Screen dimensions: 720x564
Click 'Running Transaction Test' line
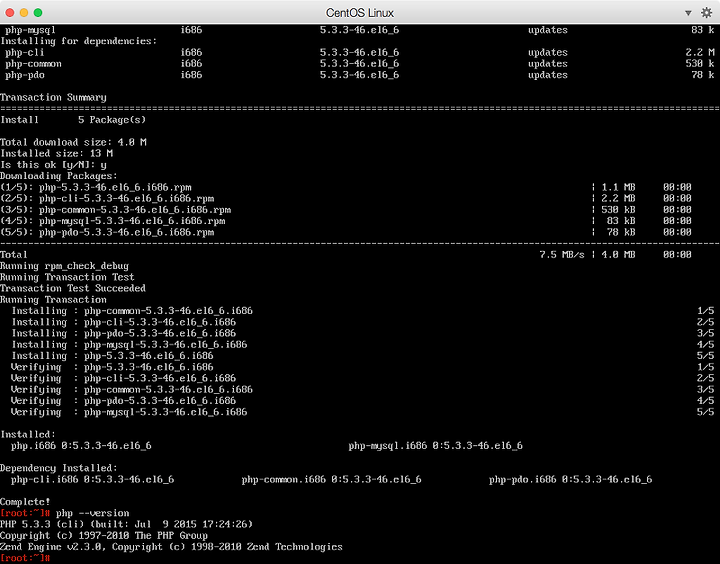pyautogui.click(x=67, y=277)
